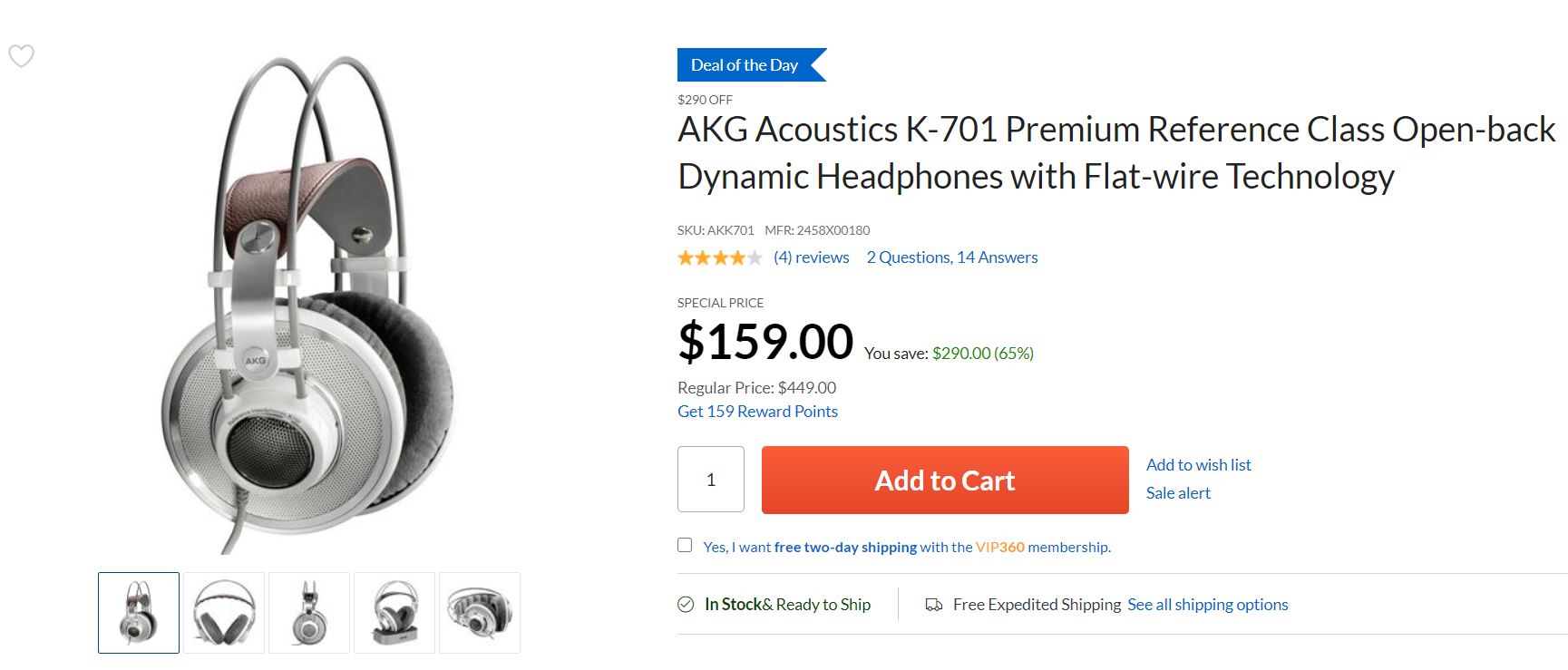Show the second thumbnail front-view headphones
Screen dimensions: 1568x670
[x=224, y=613]
